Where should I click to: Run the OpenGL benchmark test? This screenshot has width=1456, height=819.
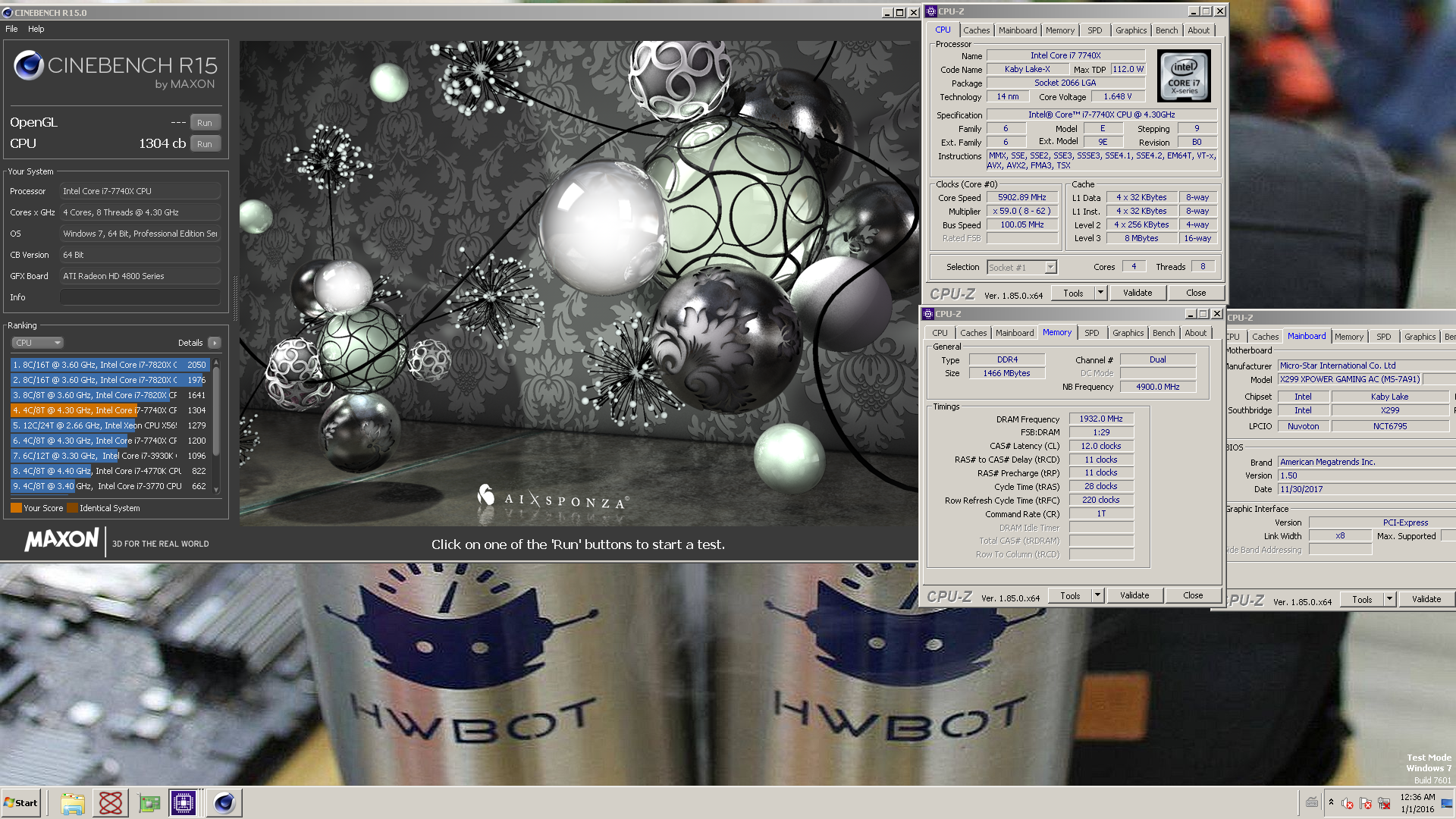[205, 123]
